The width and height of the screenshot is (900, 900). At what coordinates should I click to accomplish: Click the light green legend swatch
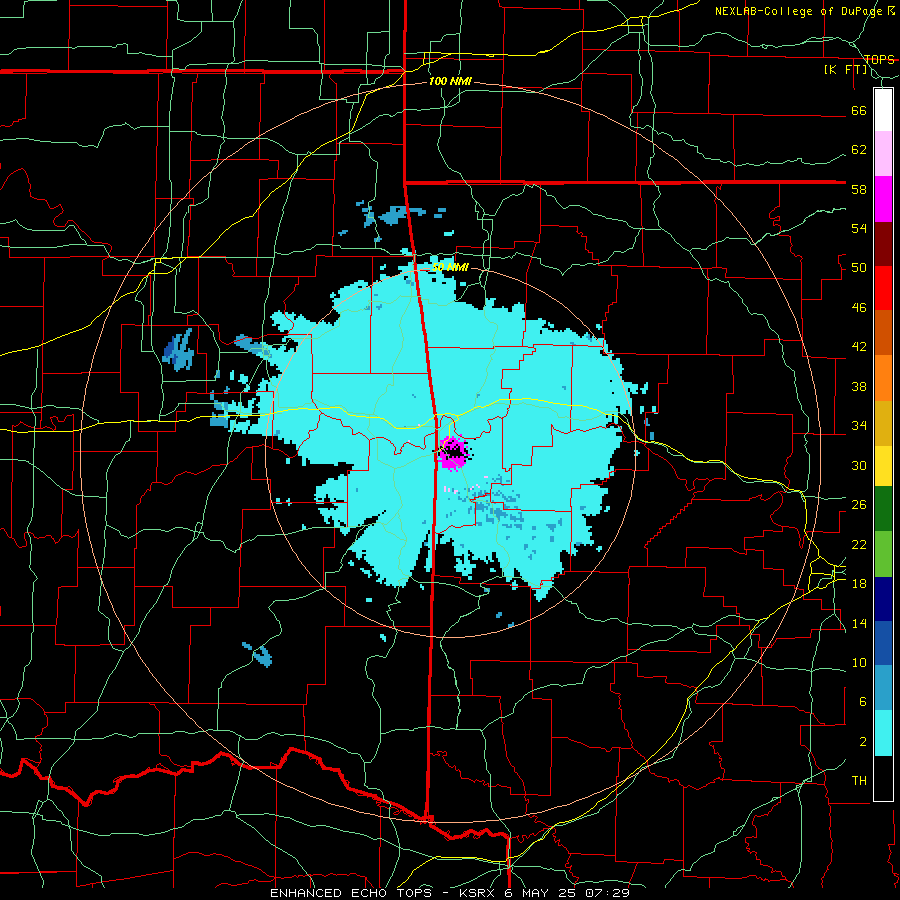tap(883, 554)
